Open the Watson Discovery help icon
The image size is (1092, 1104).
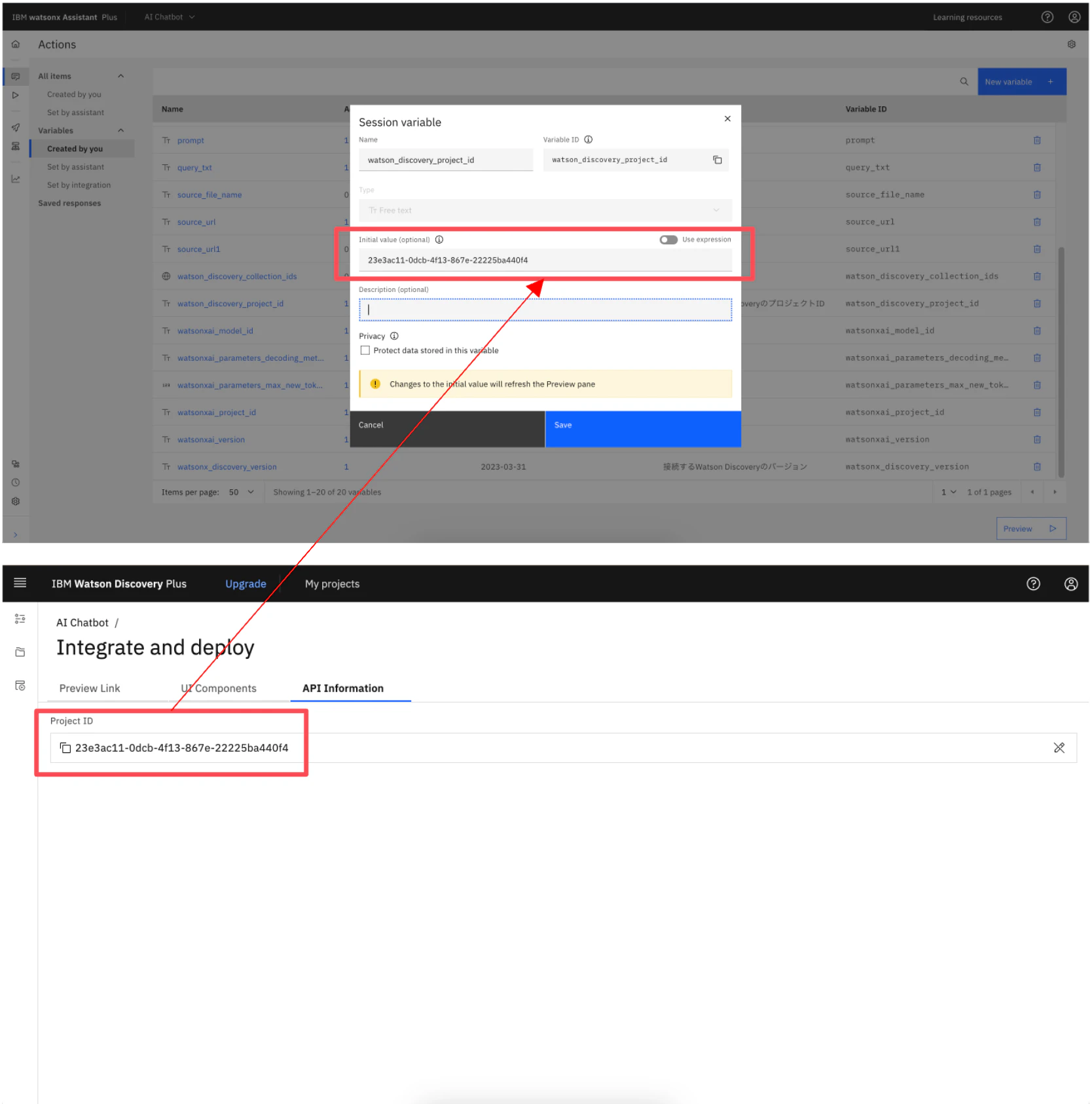point(1032,583)
